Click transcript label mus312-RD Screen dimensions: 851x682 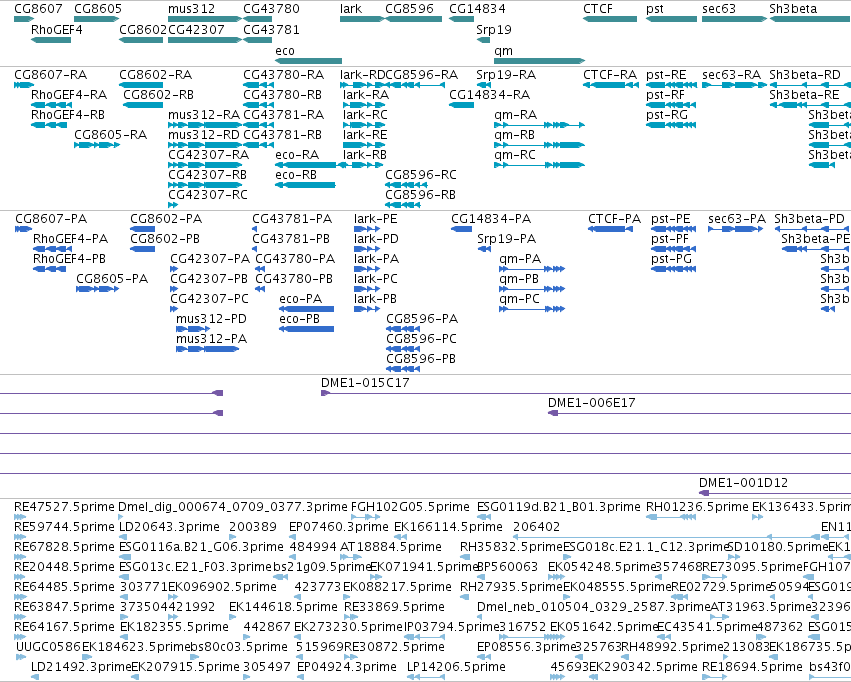click(204, 135)
